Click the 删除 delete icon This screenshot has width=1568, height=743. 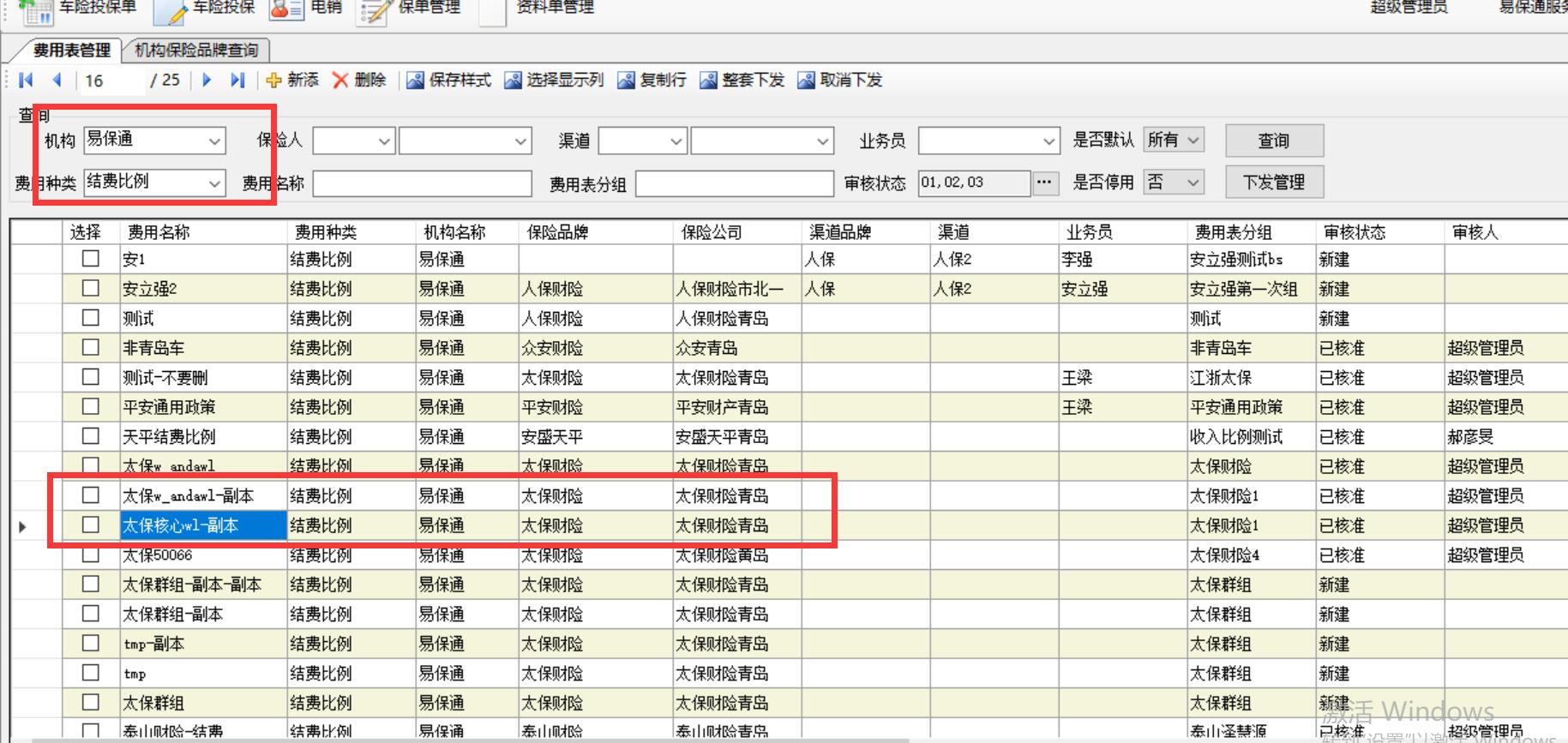pos(340,81)
